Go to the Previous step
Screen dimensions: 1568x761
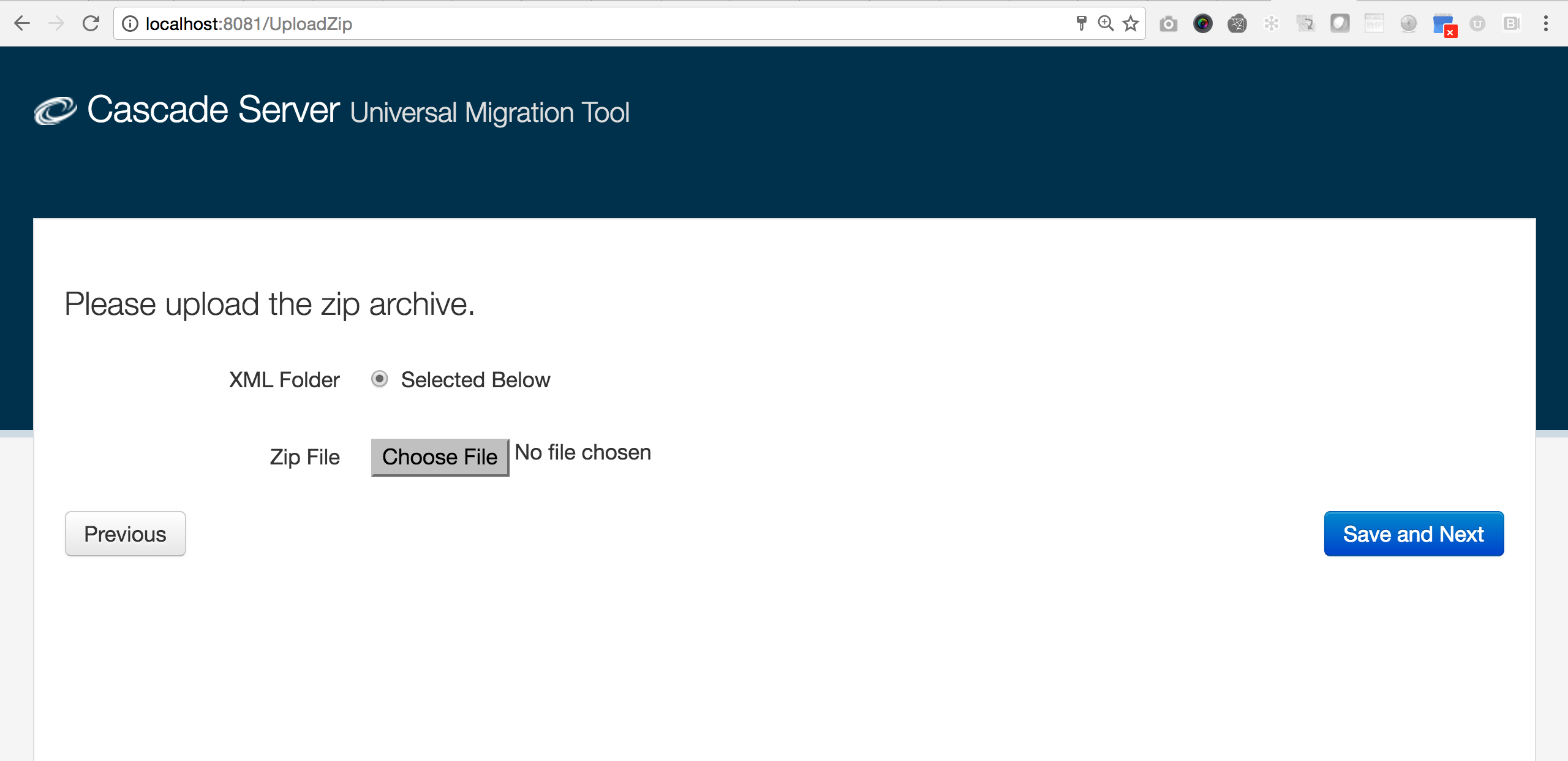(x=126, y=534)
